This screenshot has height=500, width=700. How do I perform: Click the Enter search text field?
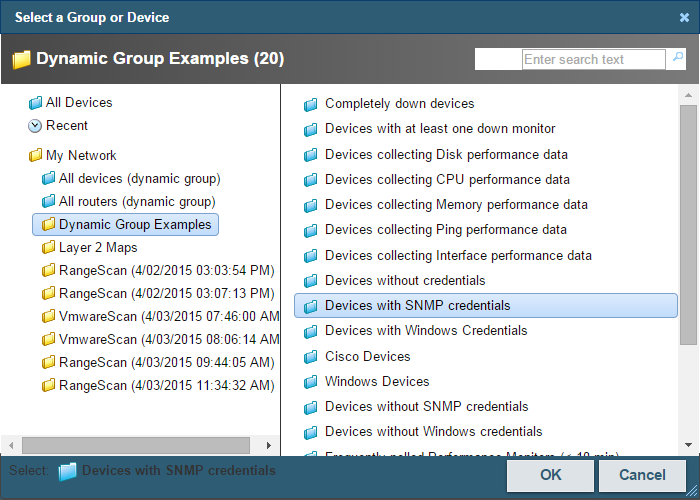point(594,59)
